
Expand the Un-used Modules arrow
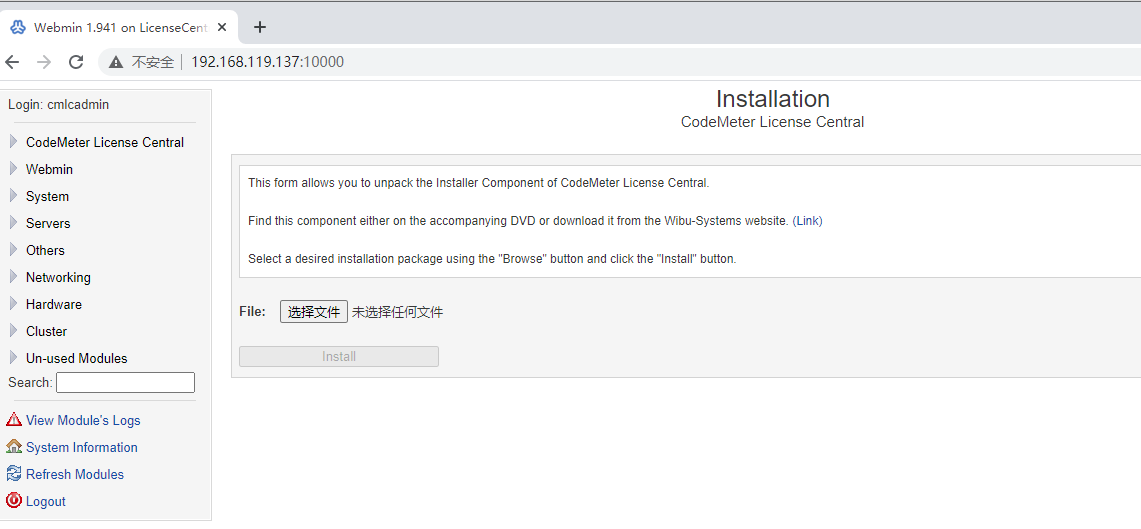[x=13, y=357]
